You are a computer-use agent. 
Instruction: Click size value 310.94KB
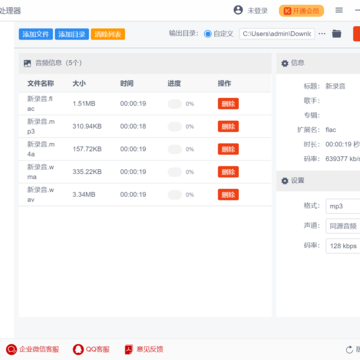coord(87,126)
